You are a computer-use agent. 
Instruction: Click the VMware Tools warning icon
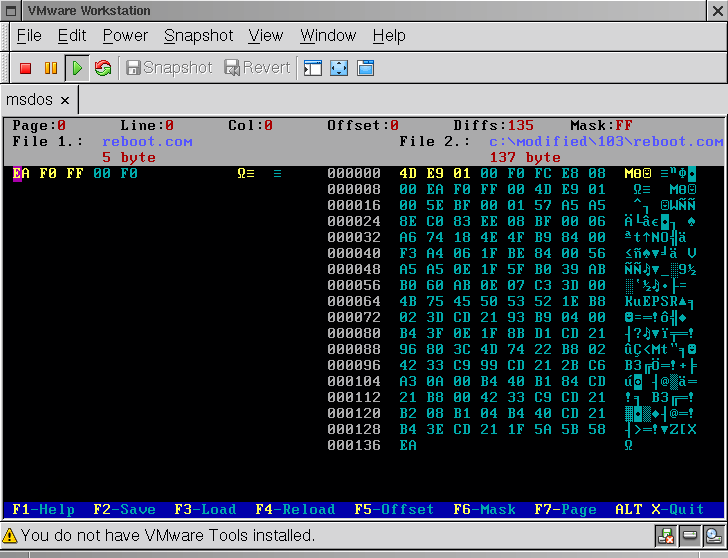tap(9, 536)
